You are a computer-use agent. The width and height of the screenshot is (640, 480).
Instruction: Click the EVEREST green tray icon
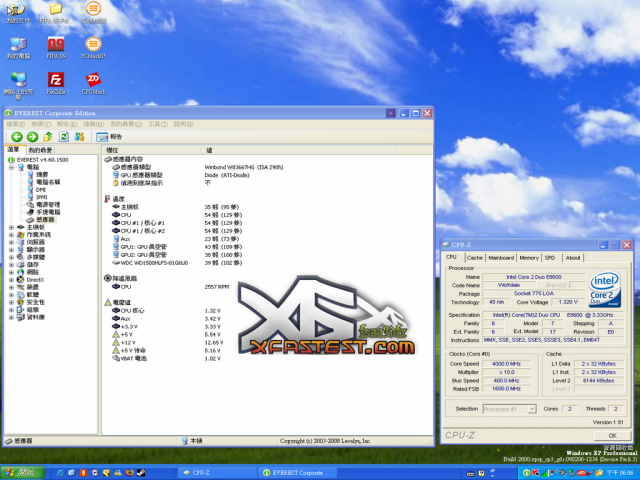coord(527,473)
